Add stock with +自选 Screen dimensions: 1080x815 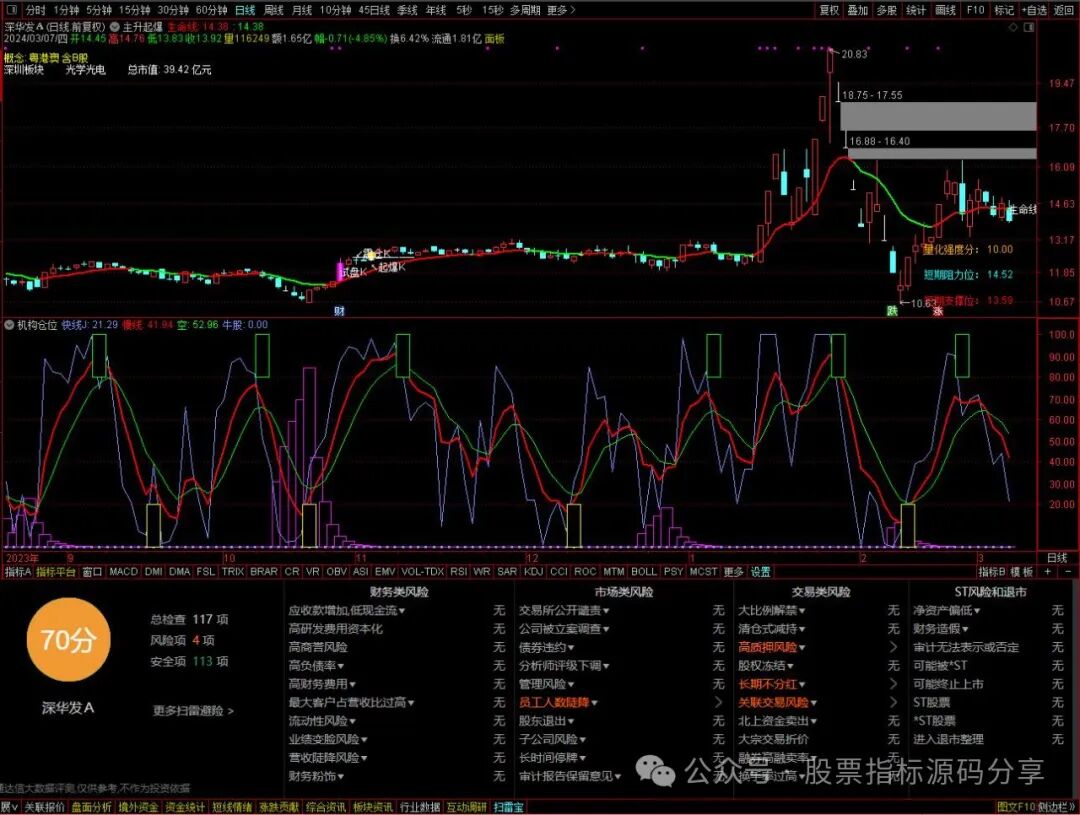(1034, 10)
